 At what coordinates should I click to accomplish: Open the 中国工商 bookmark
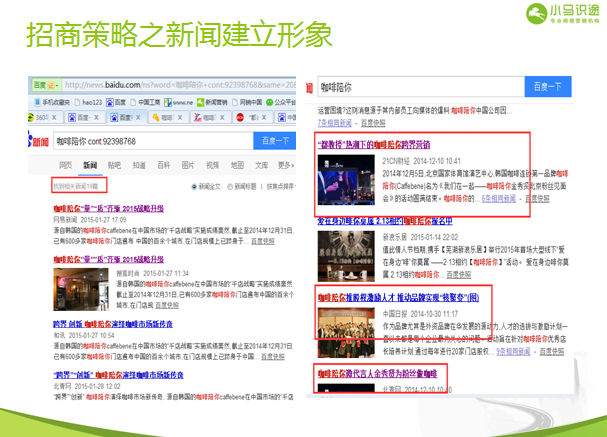point(145,102)
